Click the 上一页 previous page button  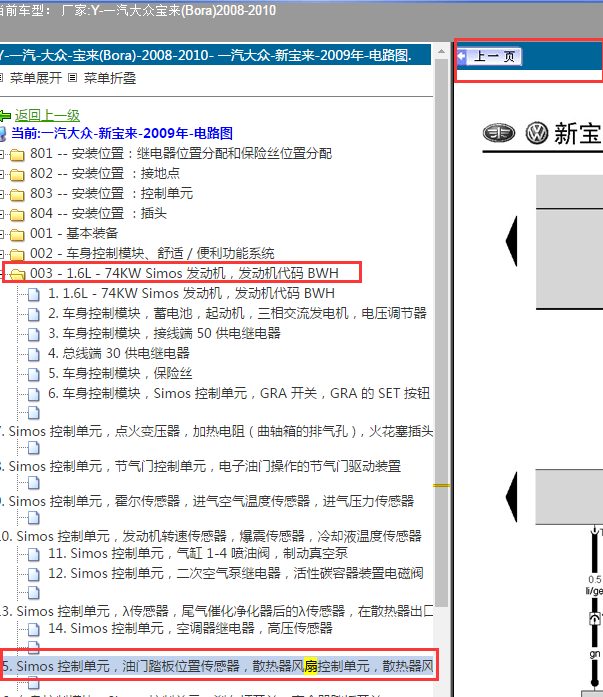489,56
